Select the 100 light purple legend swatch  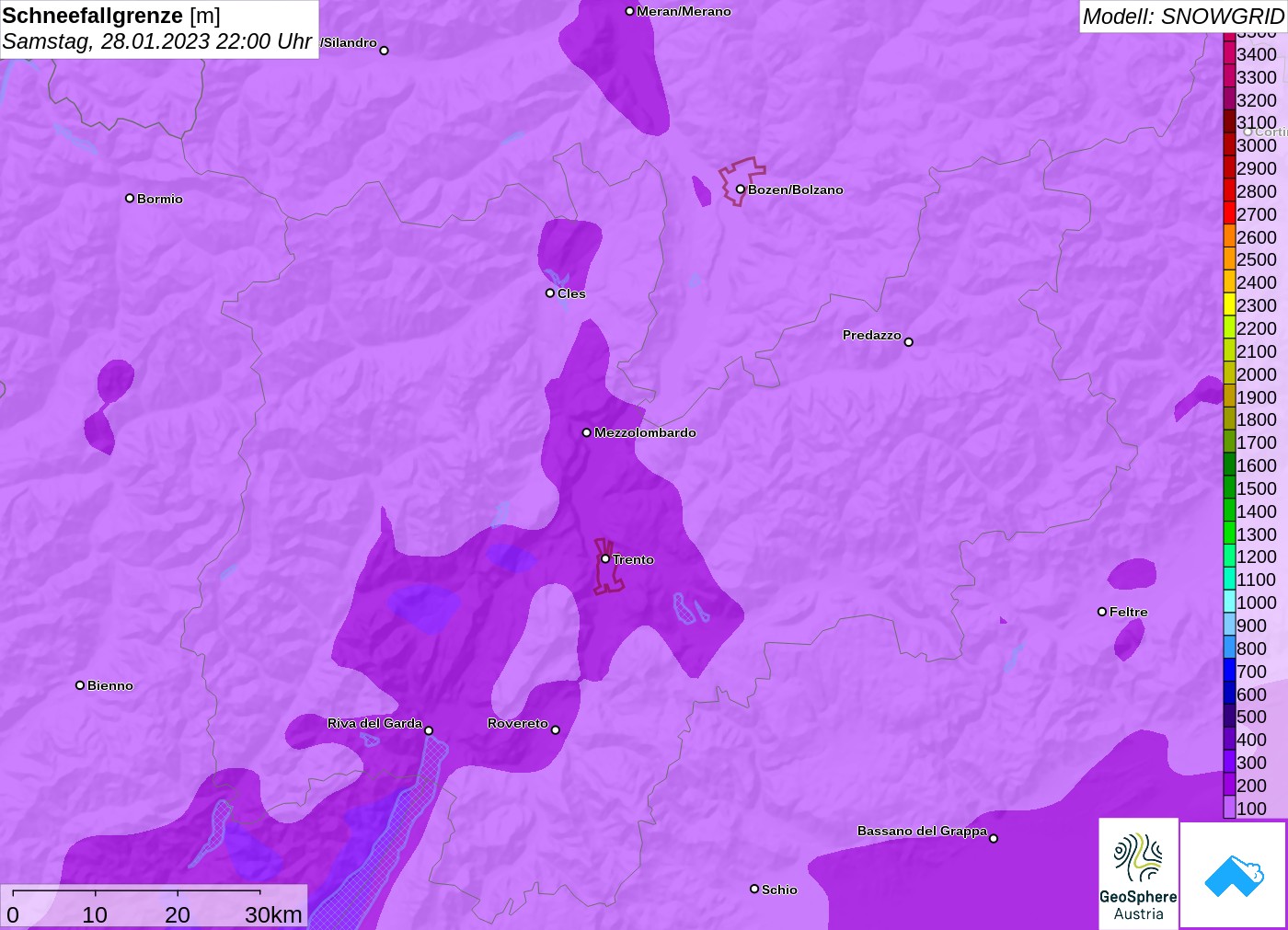coord(1229,808)
